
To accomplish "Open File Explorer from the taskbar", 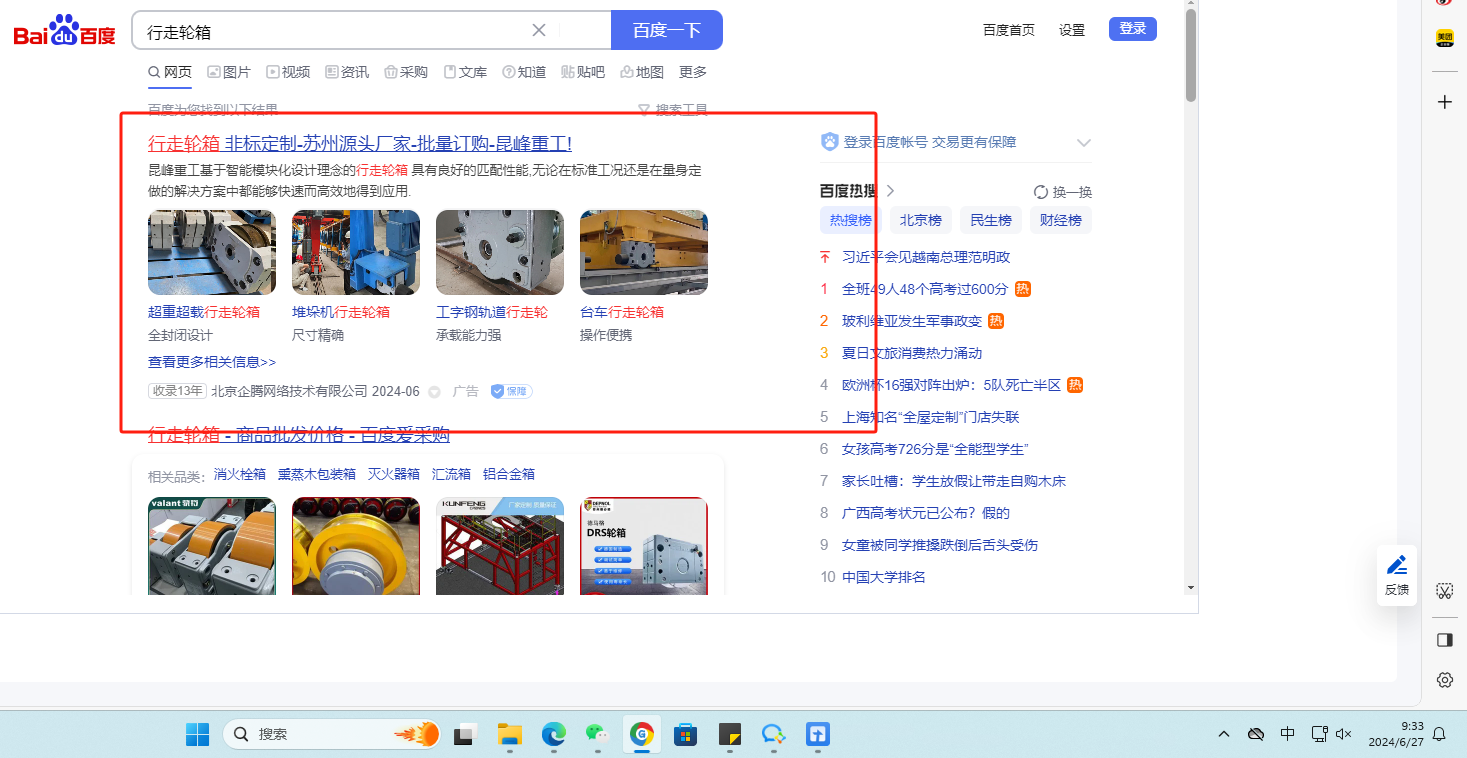I will coord(510,734).
